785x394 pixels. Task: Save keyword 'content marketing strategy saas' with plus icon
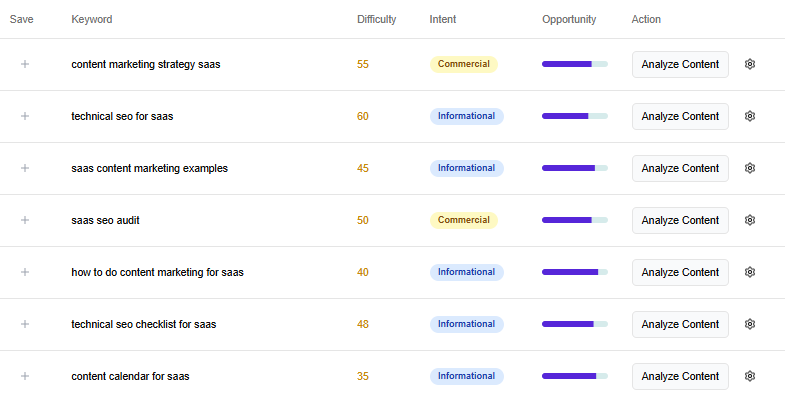25,64
